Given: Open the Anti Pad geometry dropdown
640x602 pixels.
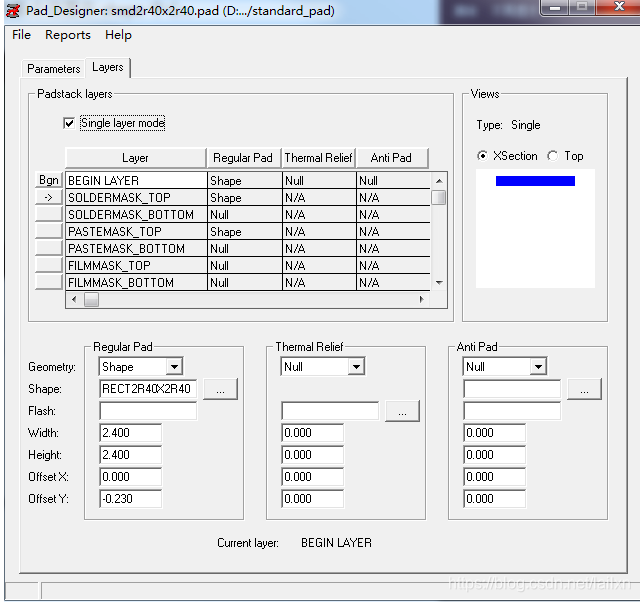Looking at the screenshot, I should [538, 367].
